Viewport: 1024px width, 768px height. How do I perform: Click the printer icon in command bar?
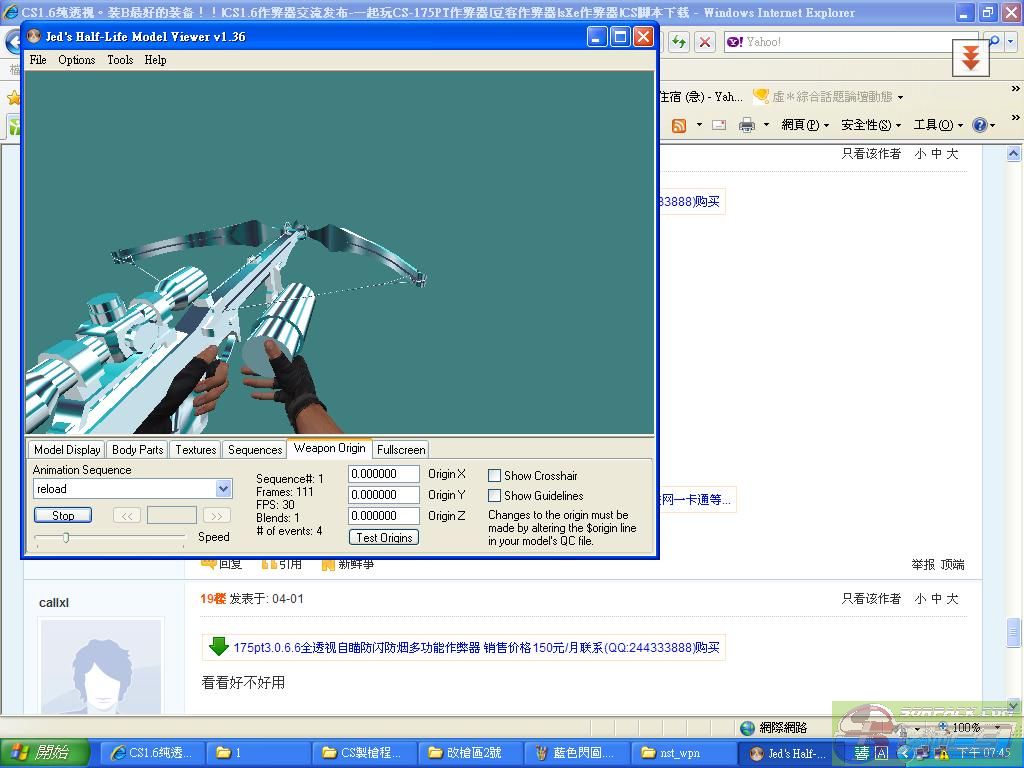pyautogui.click(x=746, y=125)
